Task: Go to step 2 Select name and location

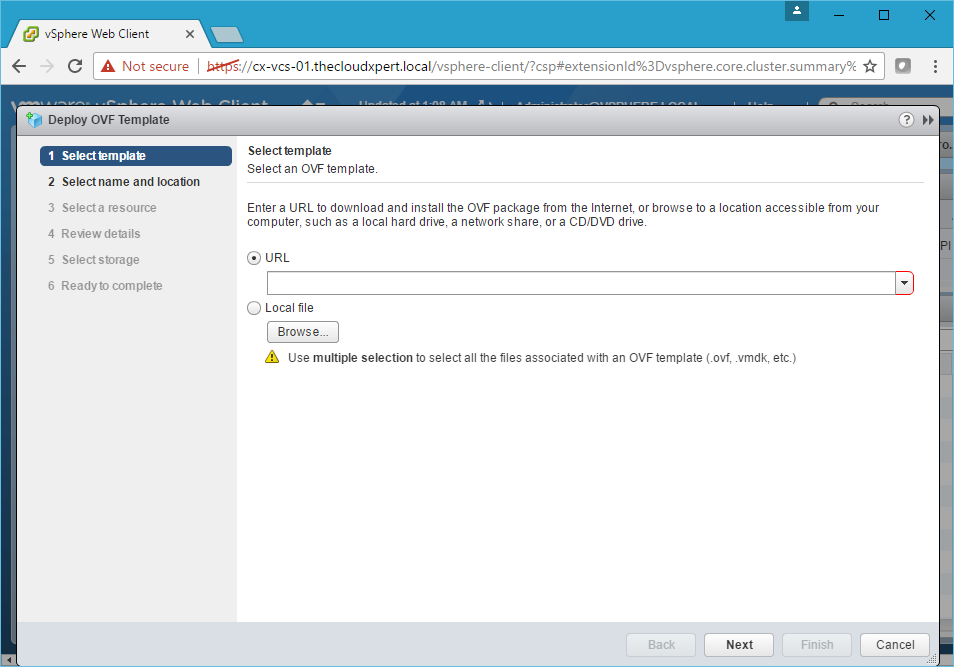Action: pyautogui.click(x=130, y=182)
